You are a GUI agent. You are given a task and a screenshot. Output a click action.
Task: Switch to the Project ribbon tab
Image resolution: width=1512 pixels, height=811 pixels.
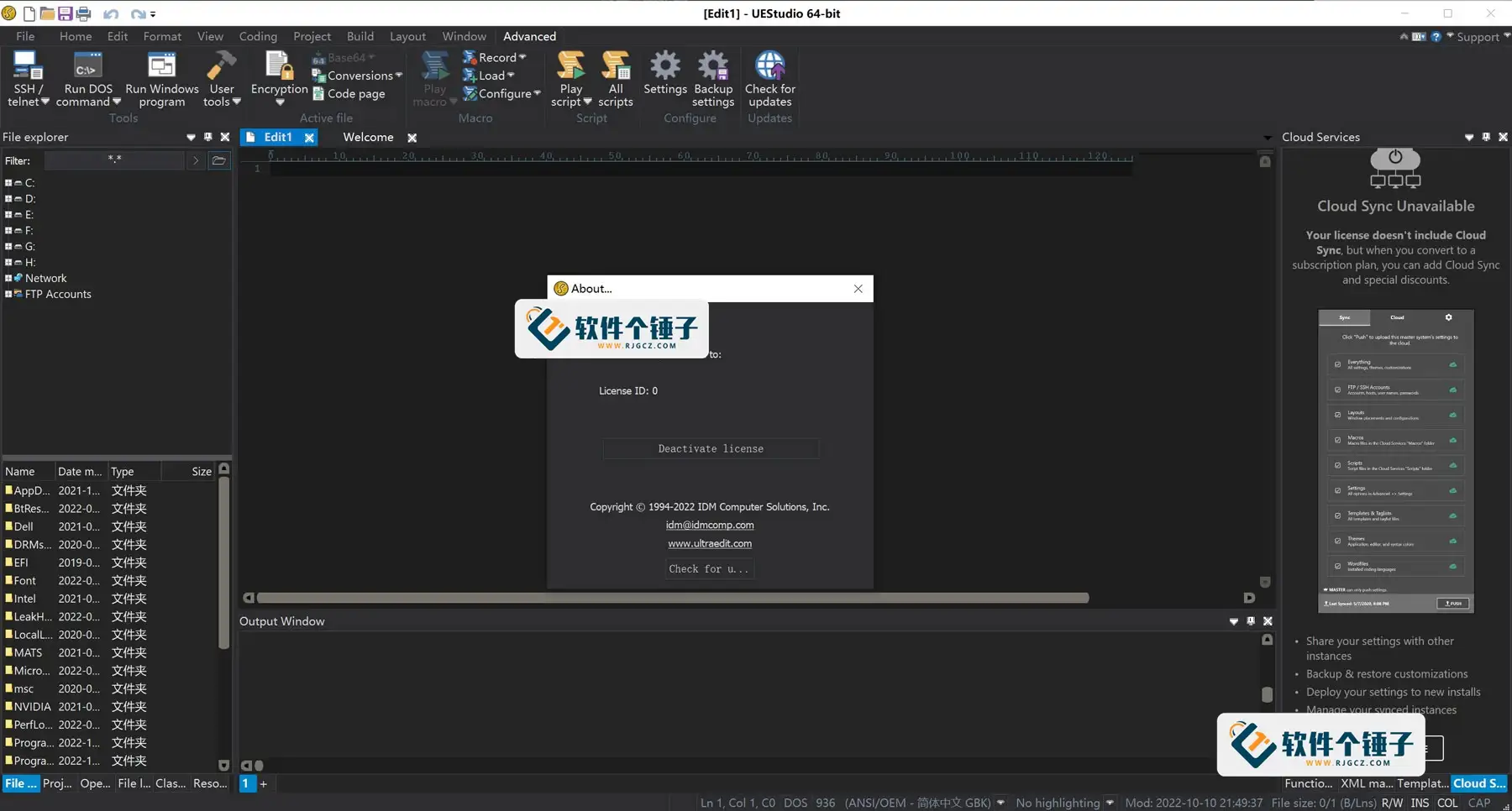click(312, 36)
